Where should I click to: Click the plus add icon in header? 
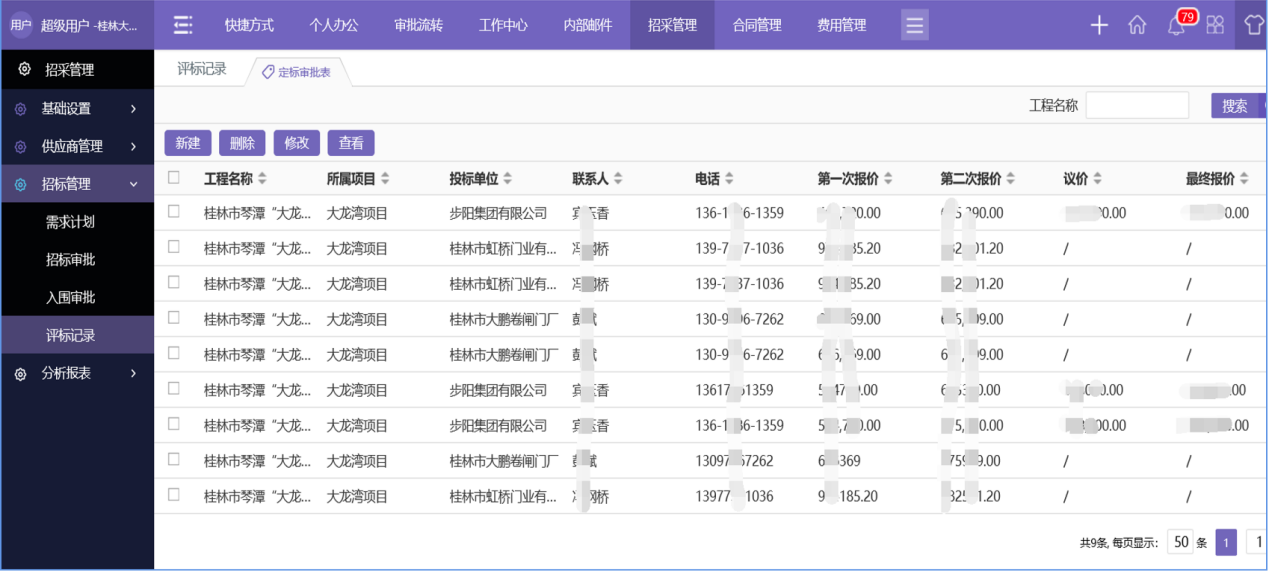click(1099, 26)
